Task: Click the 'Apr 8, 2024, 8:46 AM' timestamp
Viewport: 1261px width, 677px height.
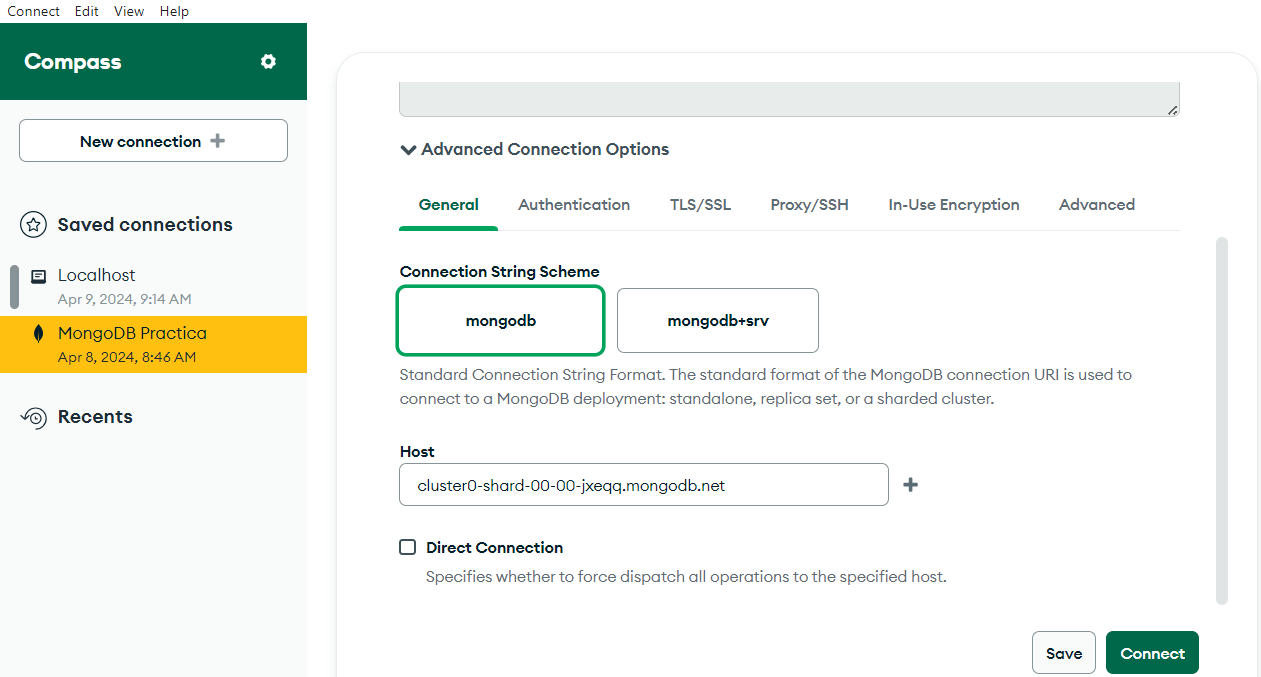Action: point(127,357)
